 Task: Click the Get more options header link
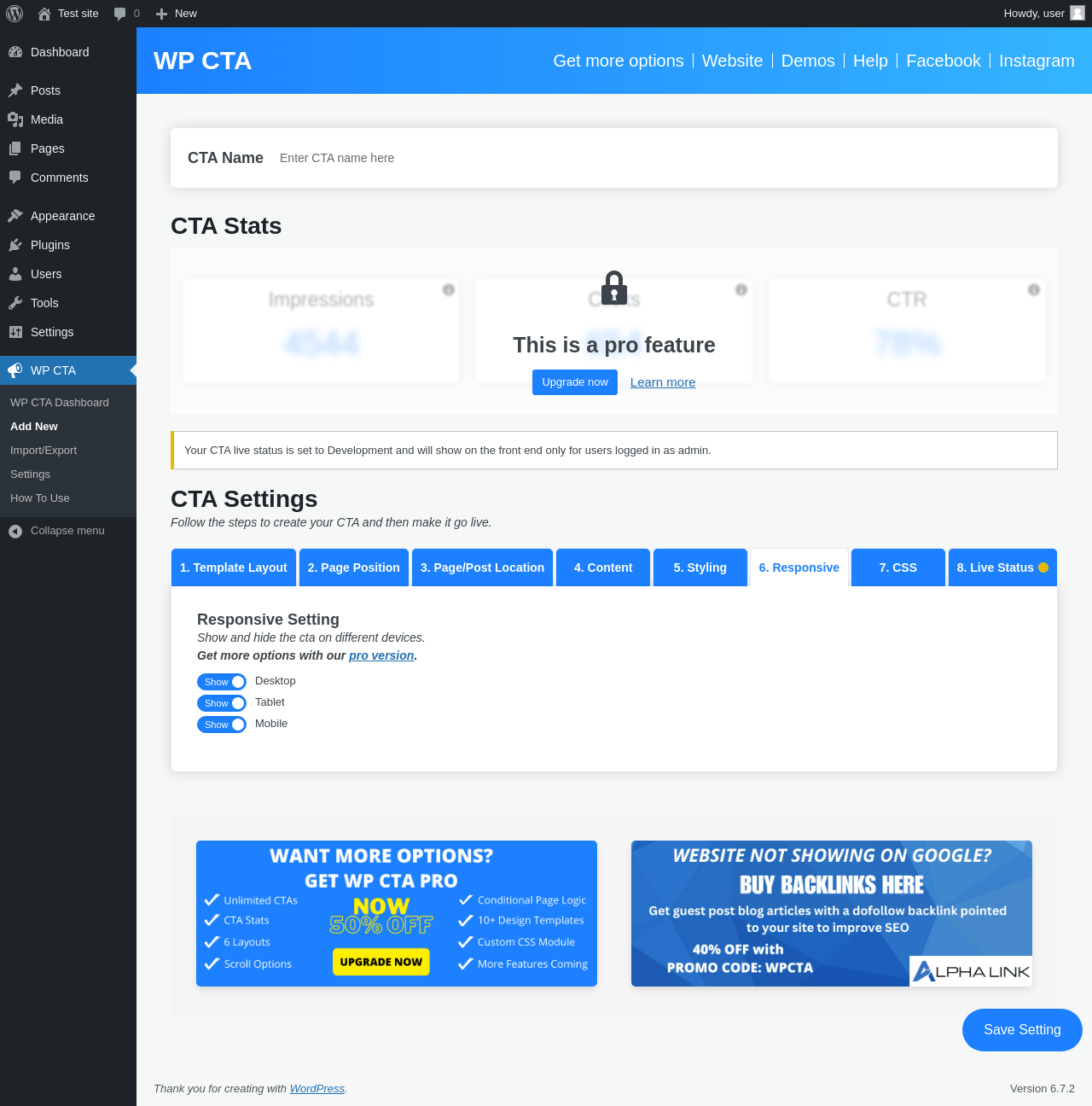[x=619, y=61]
